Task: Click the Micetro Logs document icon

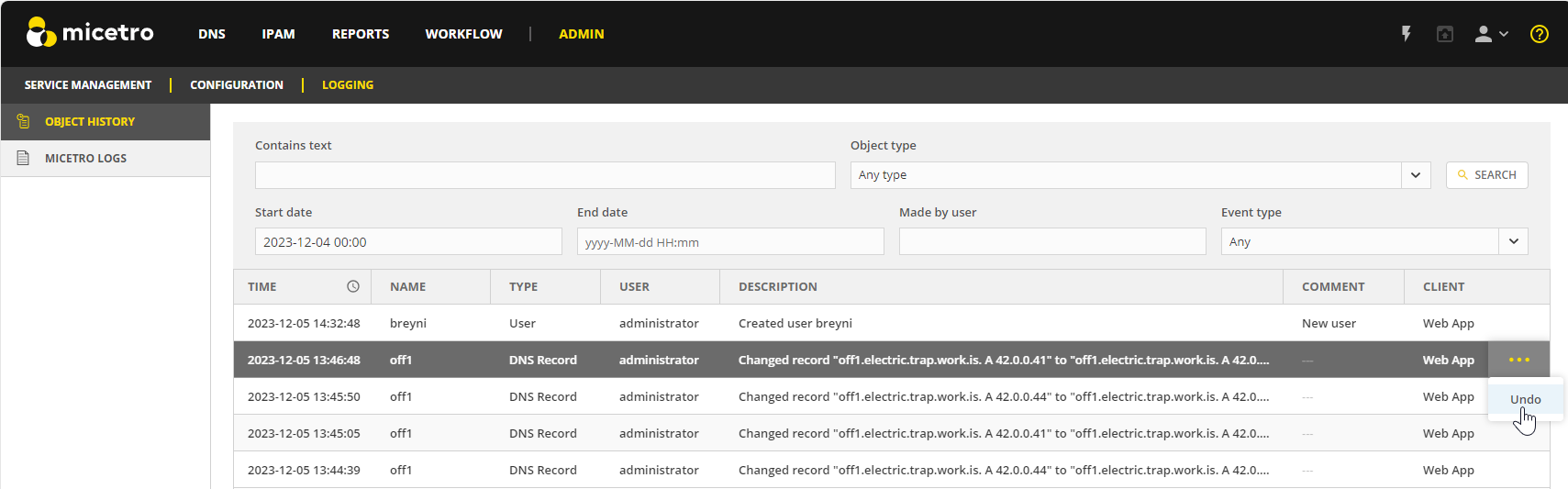Action: [x=23, y=158]
